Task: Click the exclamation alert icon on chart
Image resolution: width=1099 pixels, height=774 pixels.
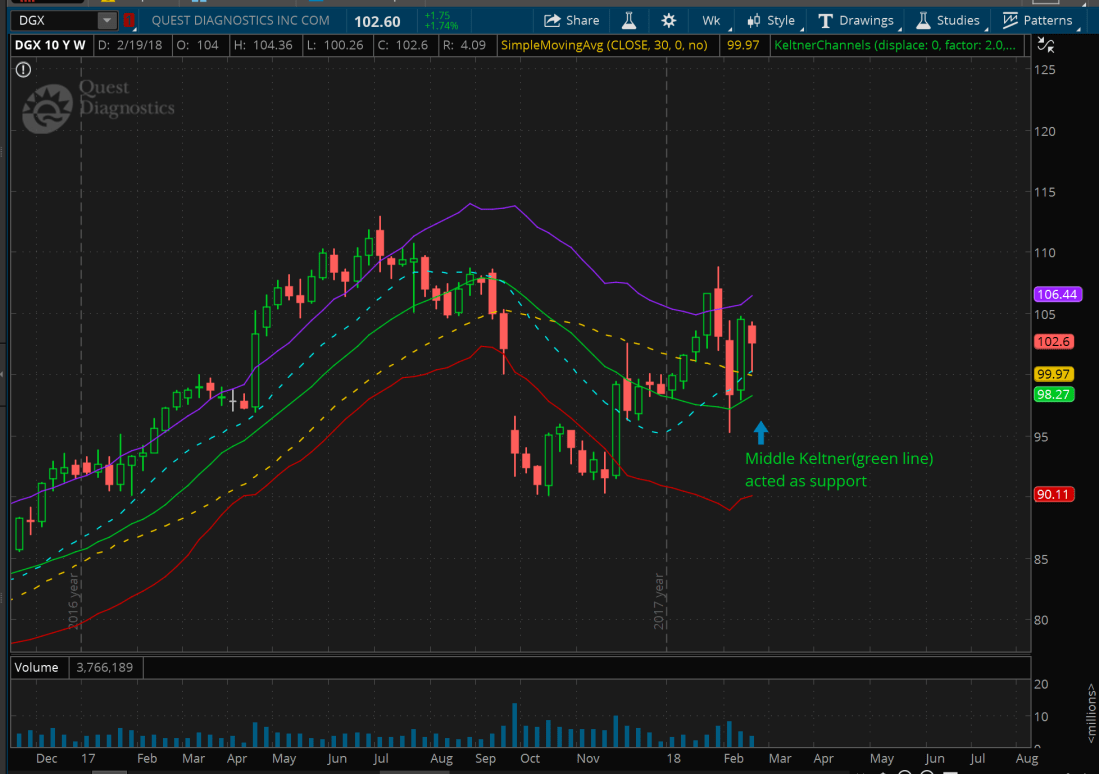Action: tap(24, 69)
